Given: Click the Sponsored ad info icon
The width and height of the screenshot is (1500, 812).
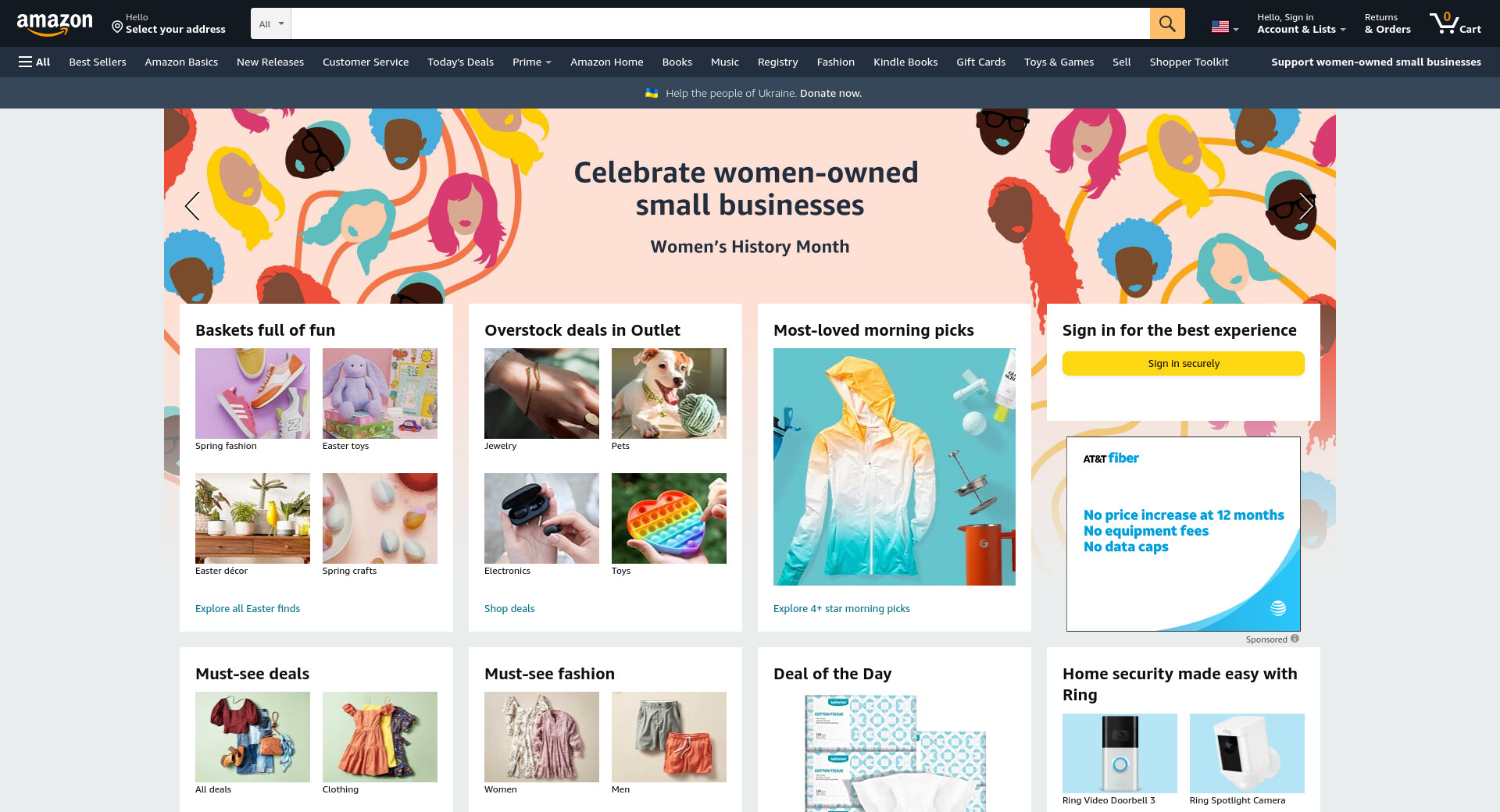Looking at the screenshot, I should point(1295,639).
